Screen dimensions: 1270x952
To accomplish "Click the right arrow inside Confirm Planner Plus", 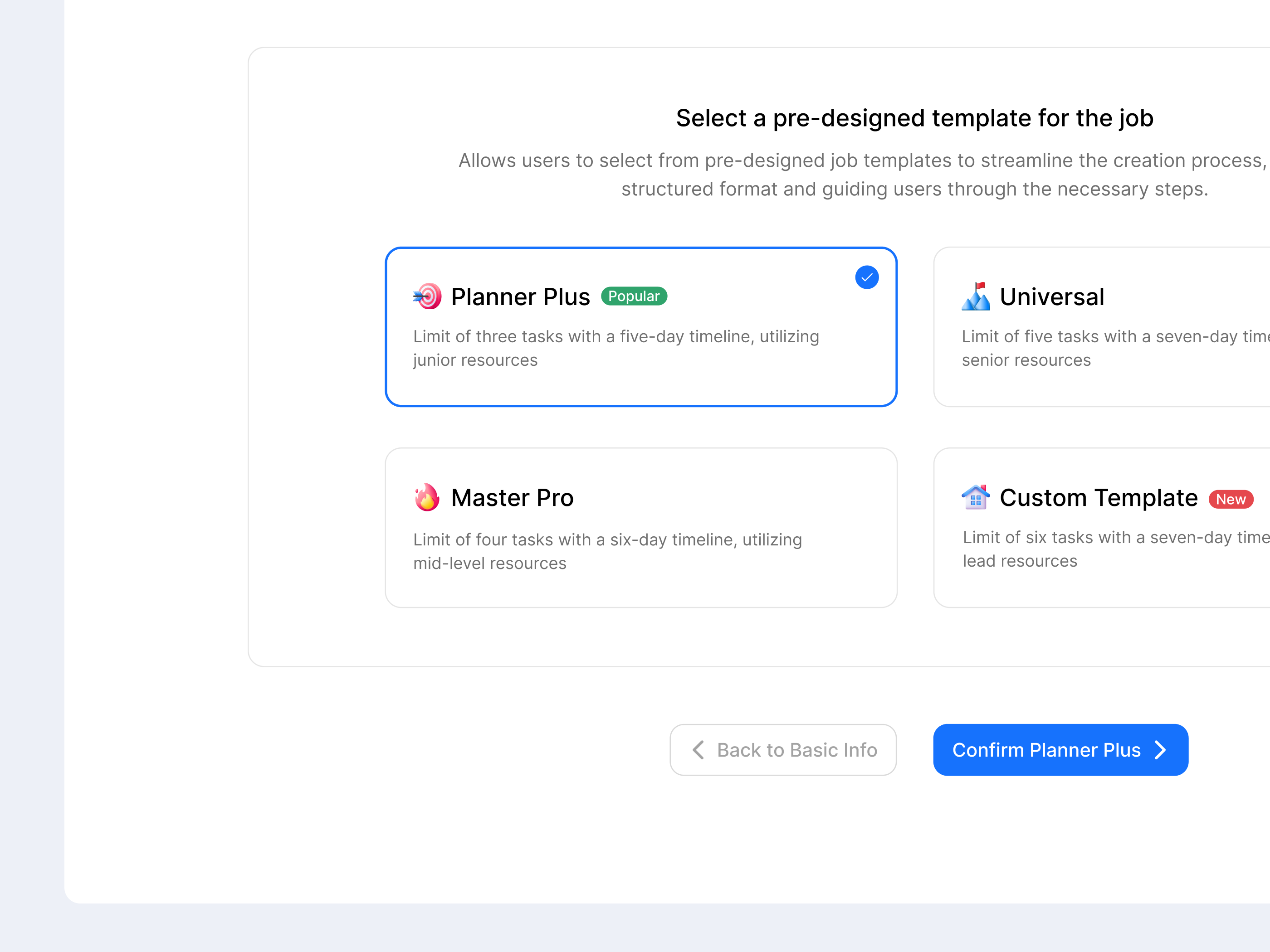I will pyautogui.click(x=1162, y=750).
